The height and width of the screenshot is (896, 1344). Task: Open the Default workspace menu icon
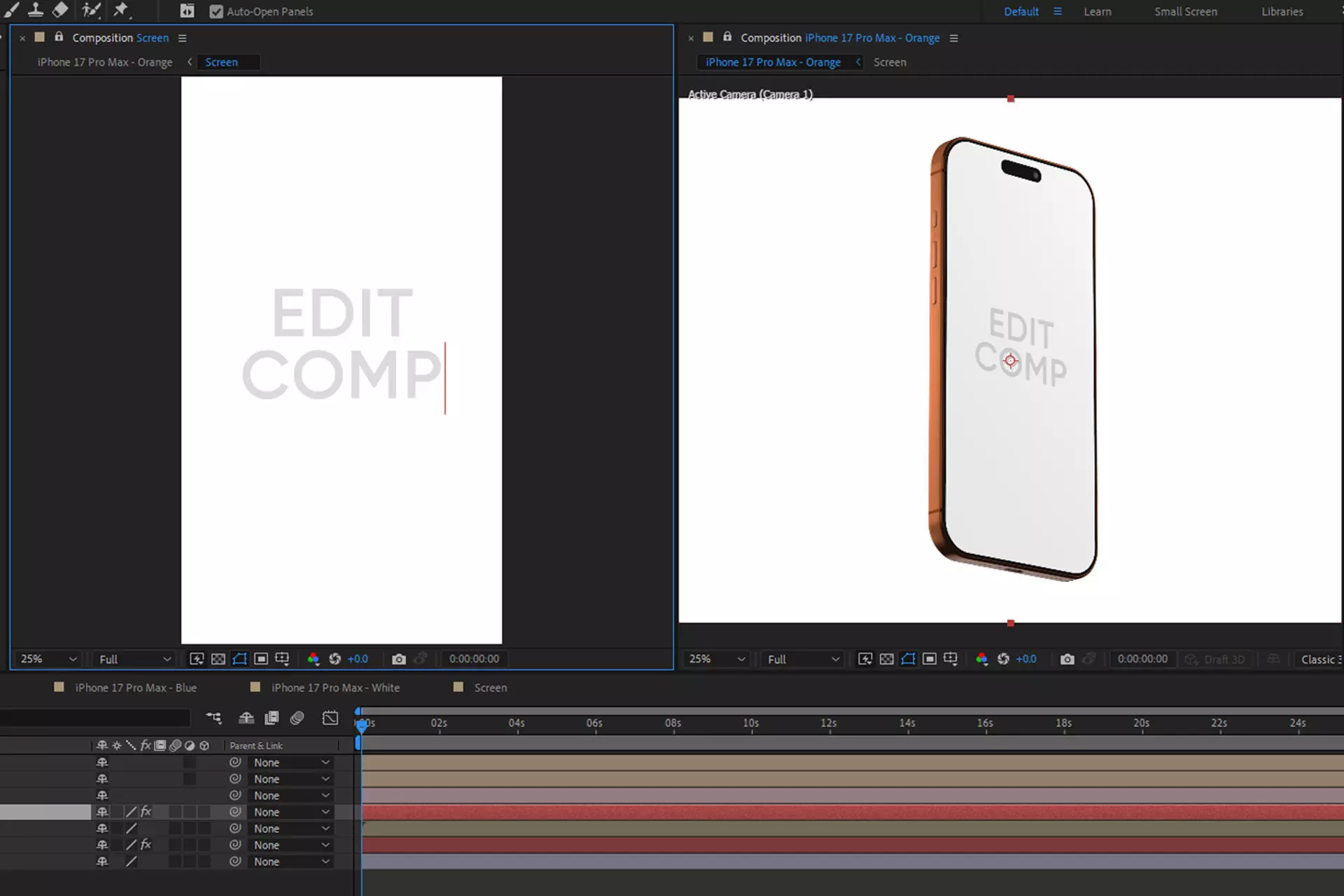[x=1058, y=11]
